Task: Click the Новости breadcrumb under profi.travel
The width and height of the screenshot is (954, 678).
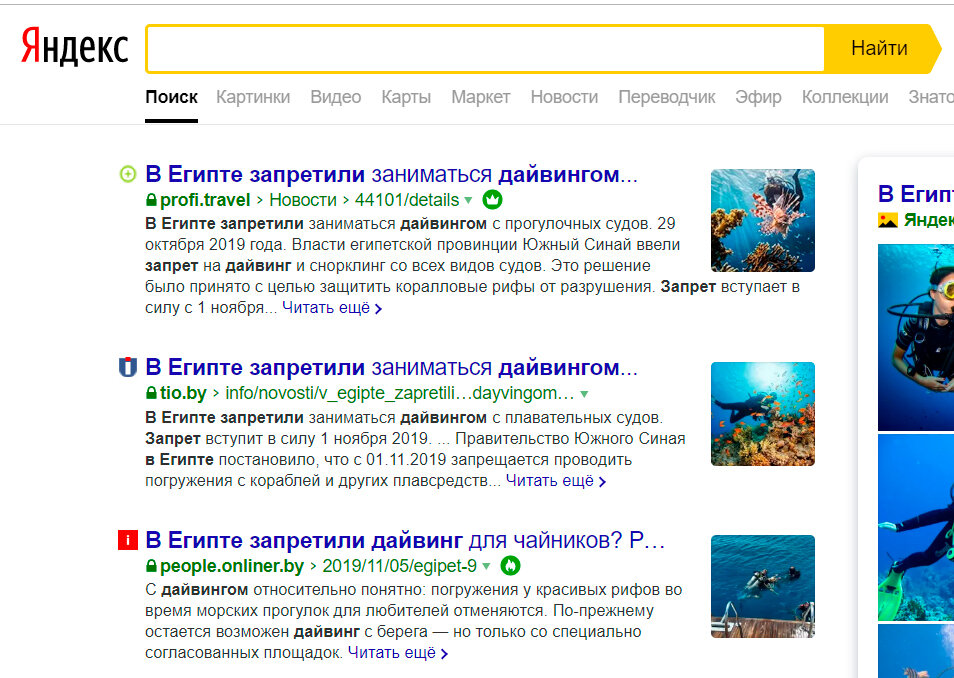Action: tap(303, 200)
